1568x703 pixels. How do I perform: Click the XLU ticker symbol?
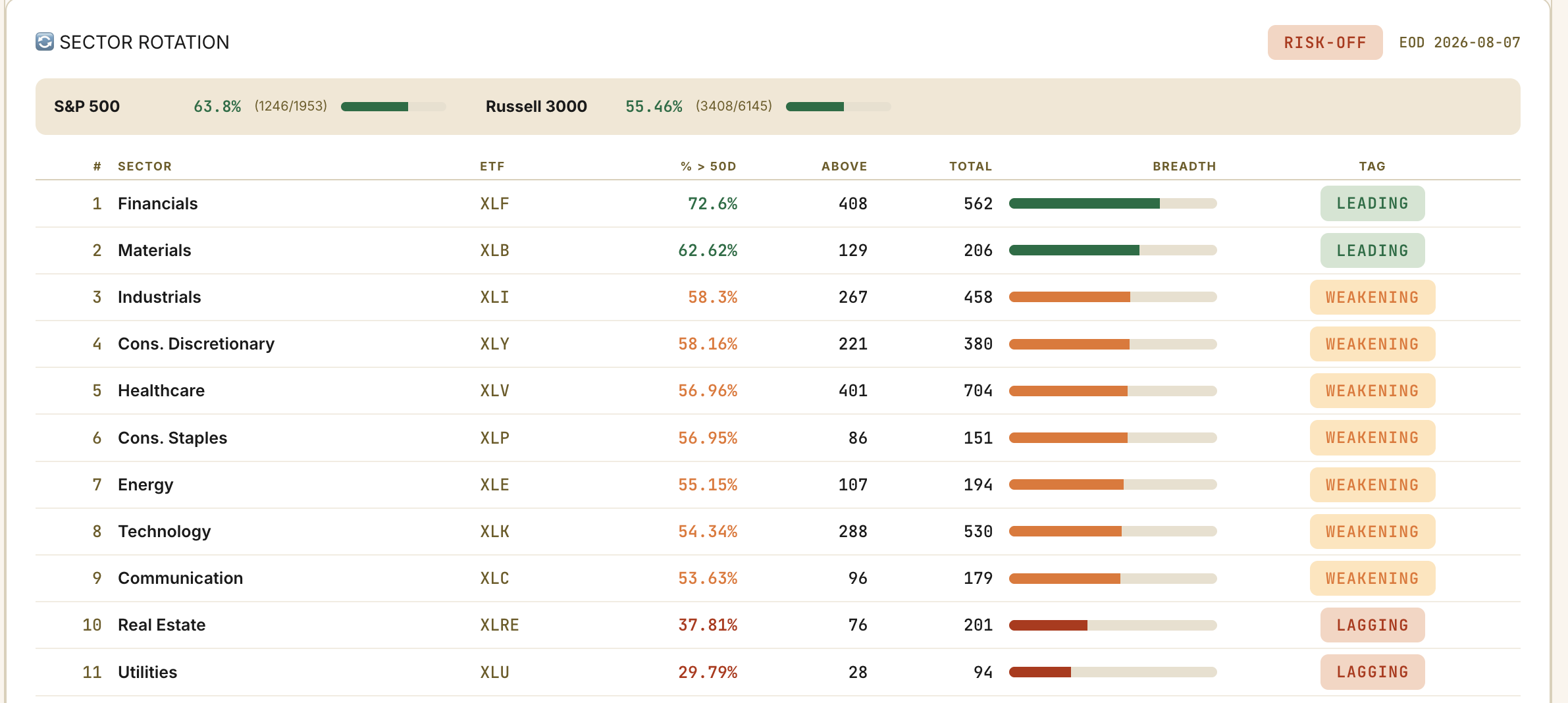(495, 673)
